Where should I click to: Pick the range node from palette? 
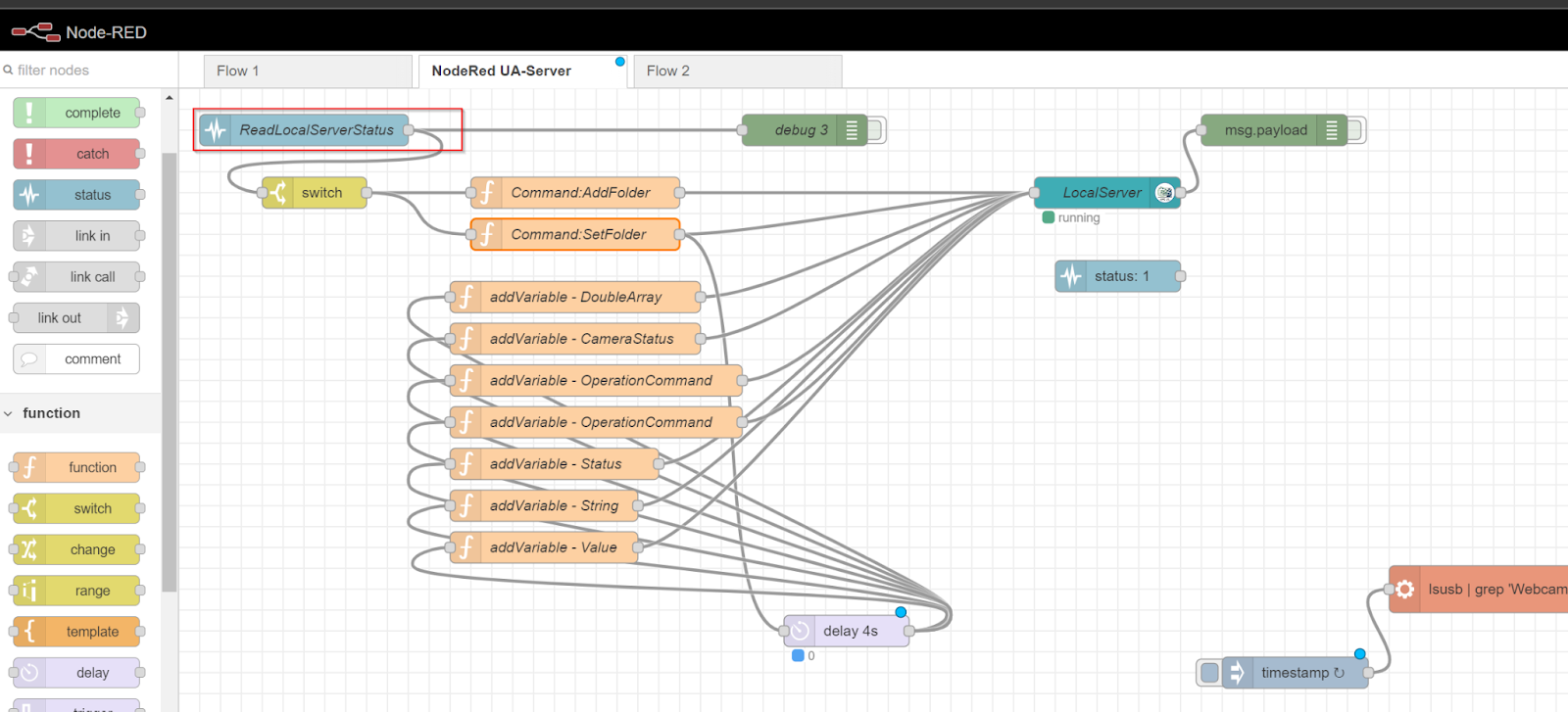(x=76, y=591)
